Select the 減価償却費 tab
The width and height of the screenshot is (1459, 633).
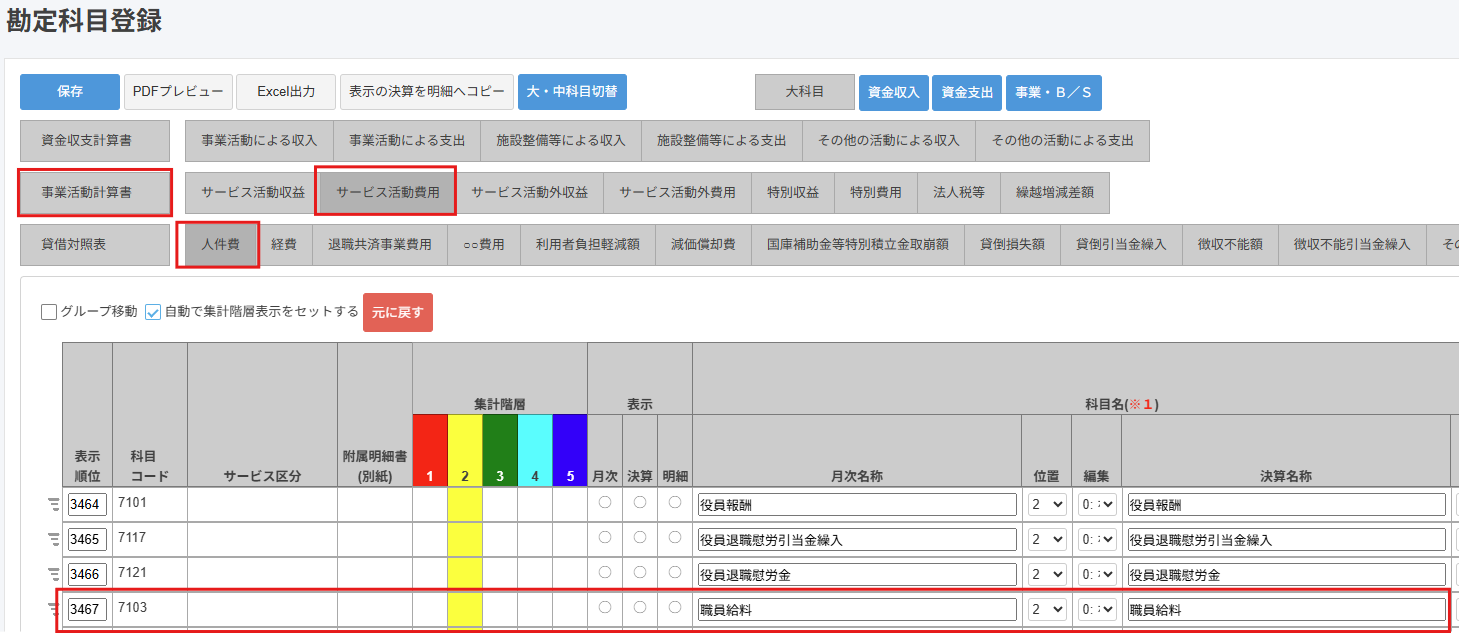tap(703, 245)
